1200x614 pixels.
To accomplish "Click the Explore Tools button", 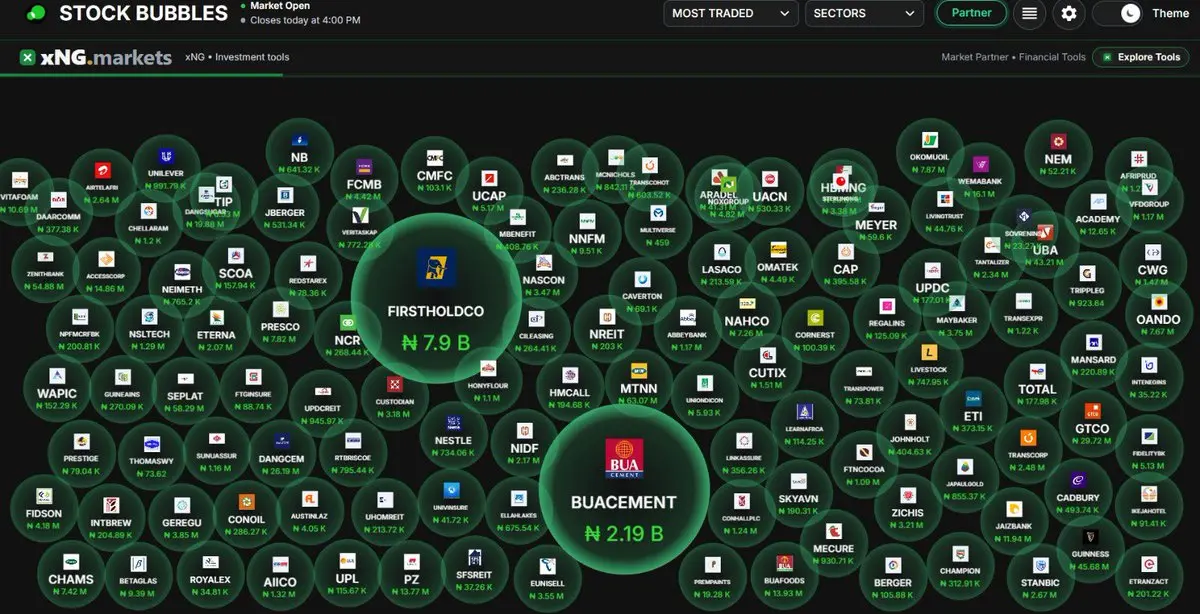I will pos(1141,58).
